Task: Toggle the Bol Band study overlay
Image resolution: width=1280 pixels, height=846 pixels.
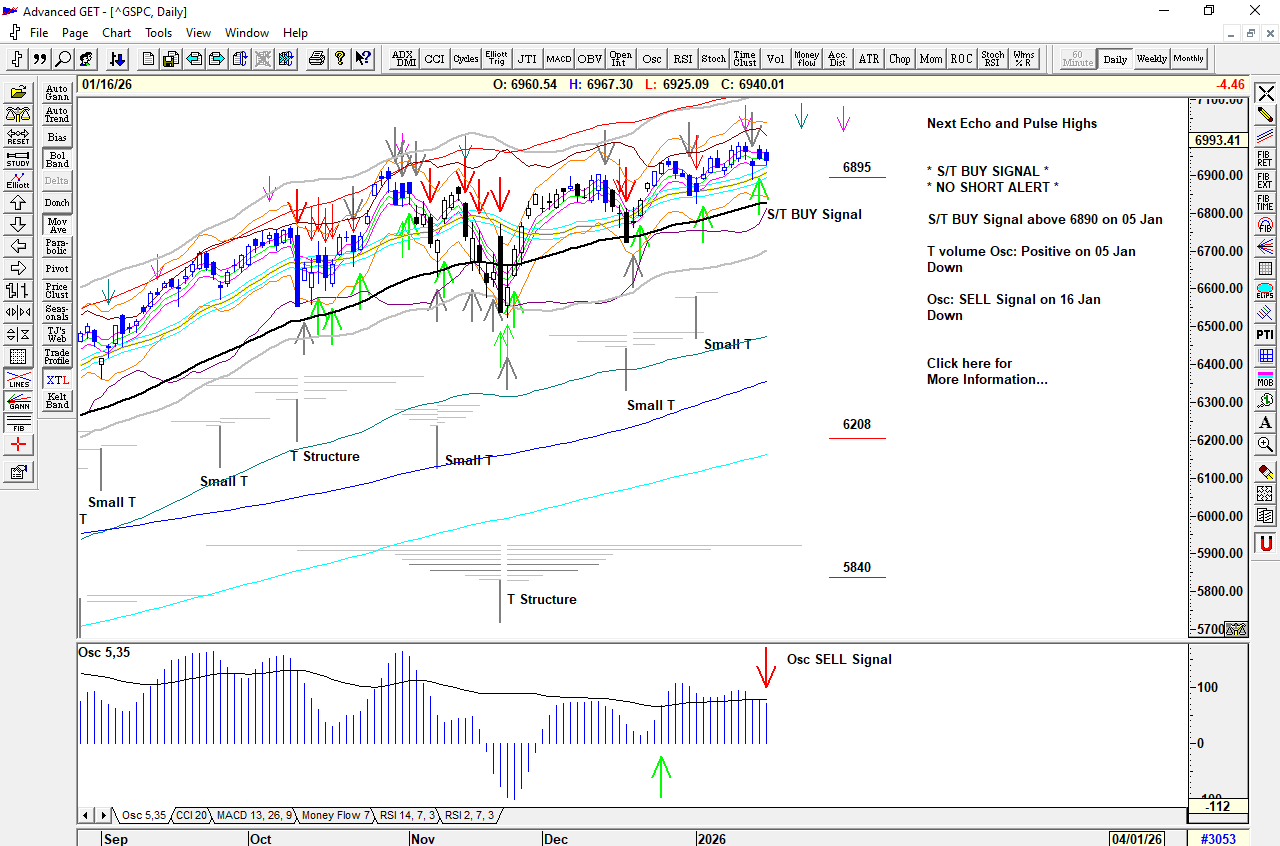Action: [x=57, y=159]
